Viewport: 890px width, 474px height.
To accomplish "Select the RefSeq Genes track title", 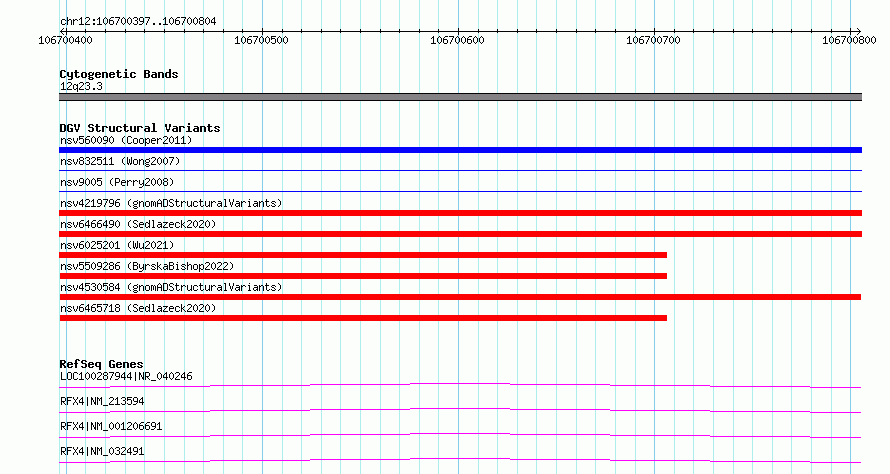I will (101, 364).
